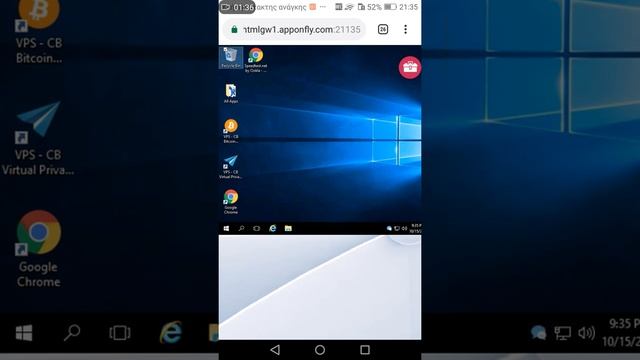Open the notification bubble icon in the phone's remote tray

tap(389, 229)
